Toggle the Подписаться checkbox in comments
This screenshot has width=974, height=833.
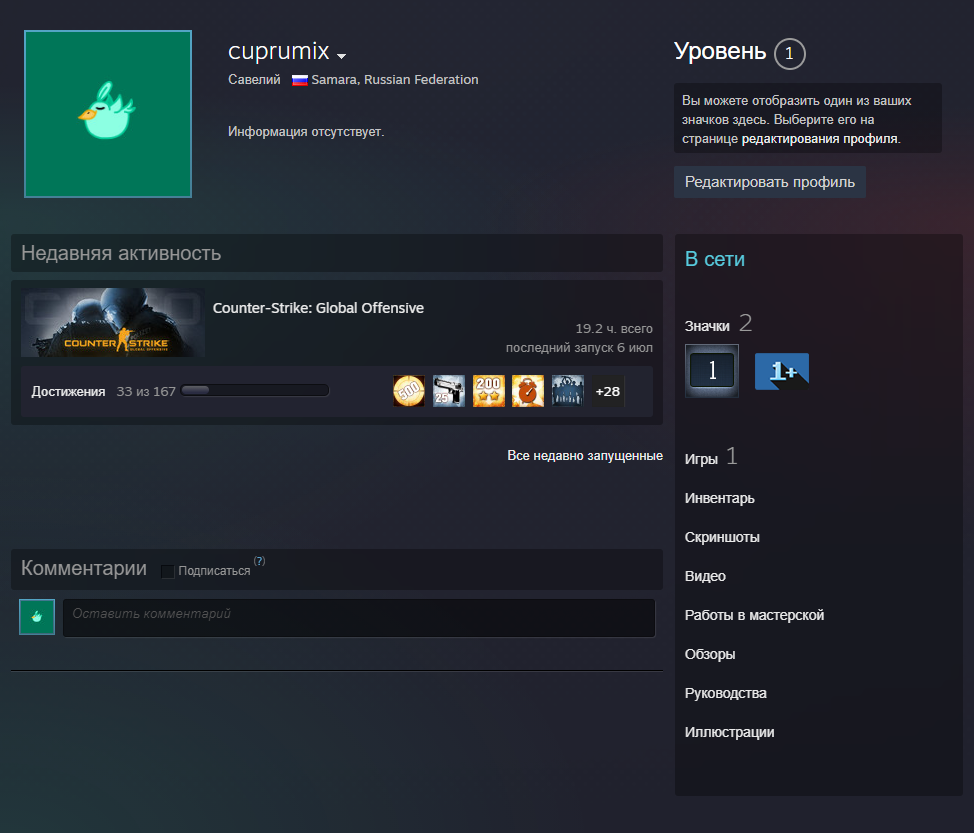pos(168,571)
